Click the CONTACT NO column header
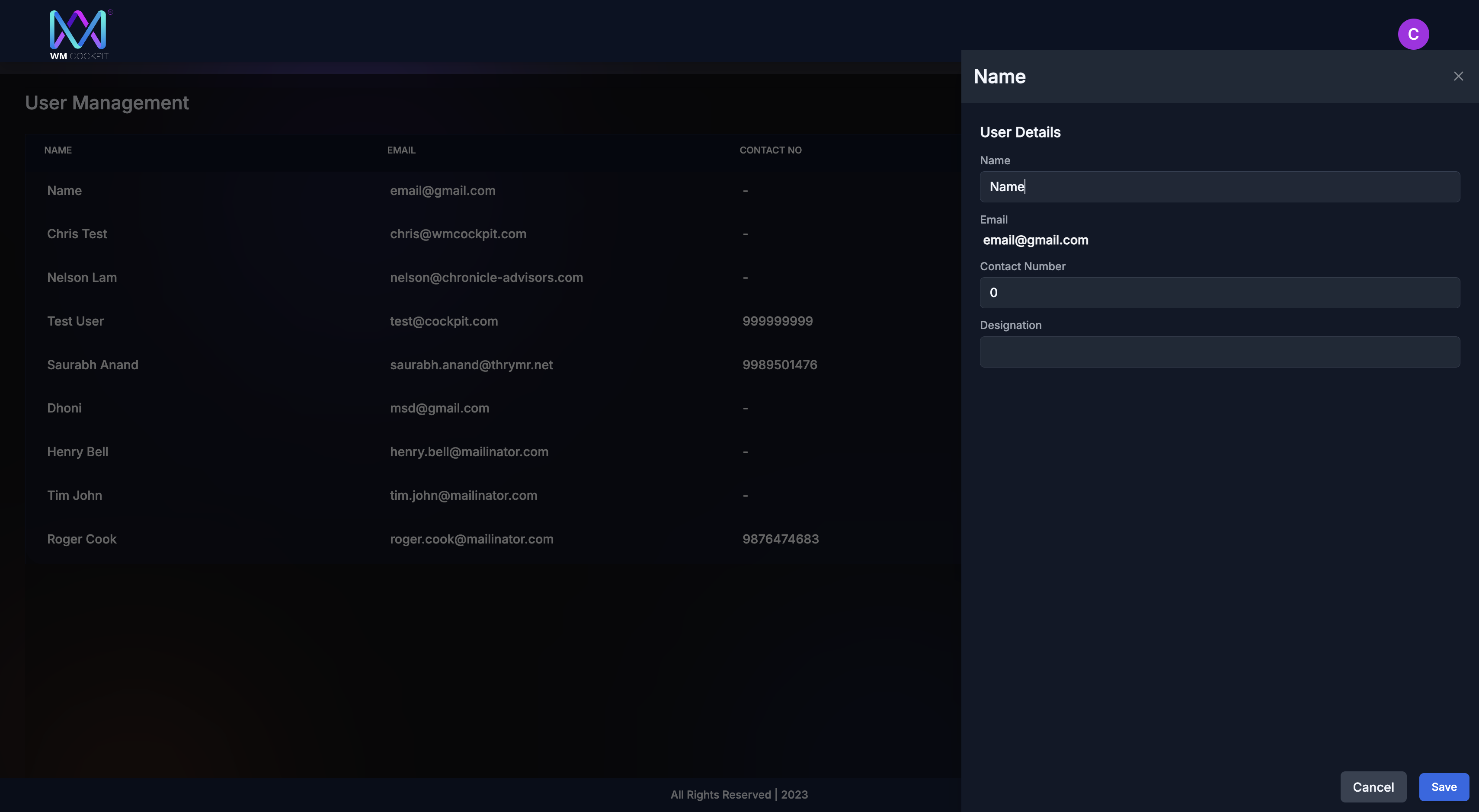 pos(770,150)
